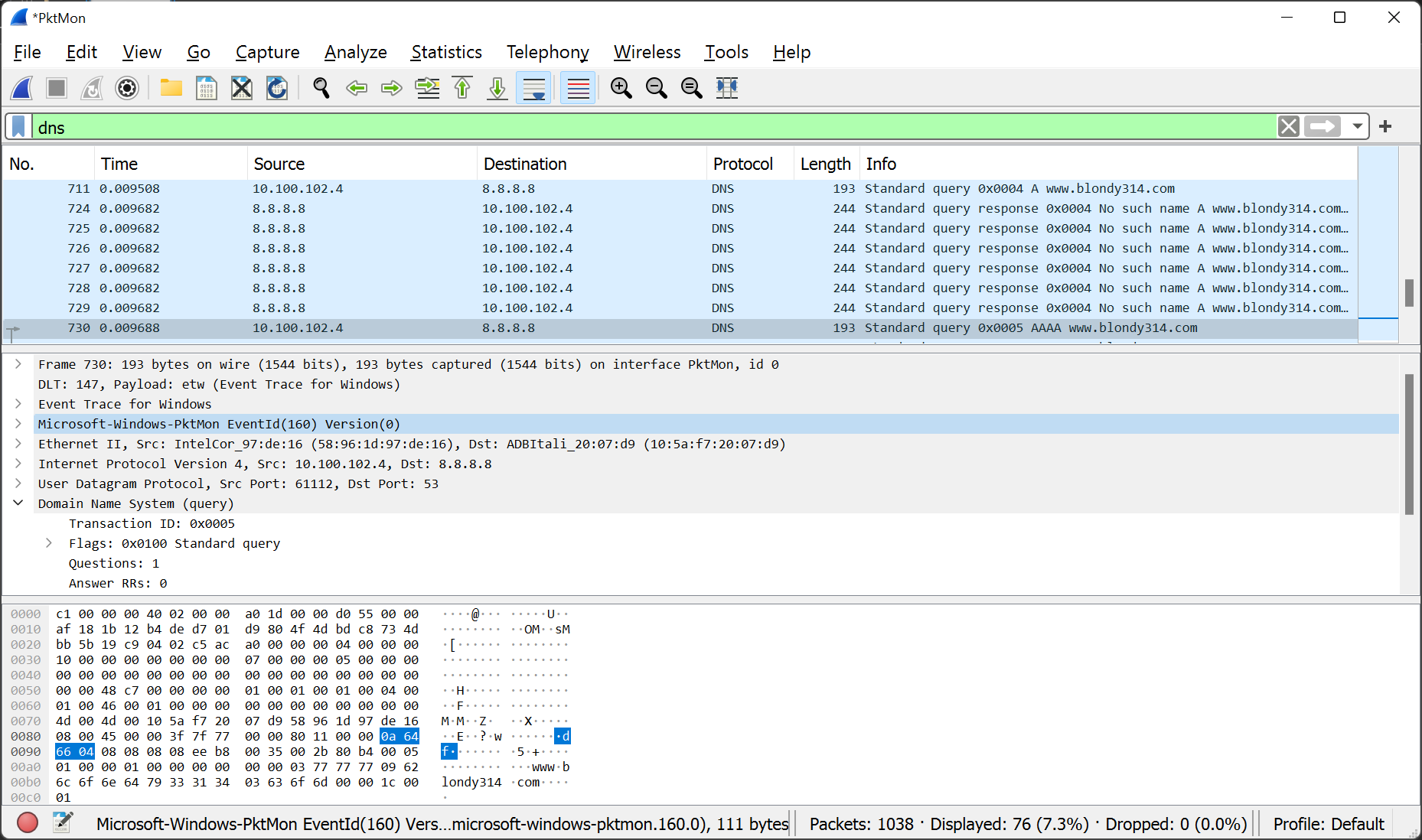This screenshot has width=1422, height=840.
Task: Select Transaction ID: 0x0005 field
Action: click(x=152, y=523)
